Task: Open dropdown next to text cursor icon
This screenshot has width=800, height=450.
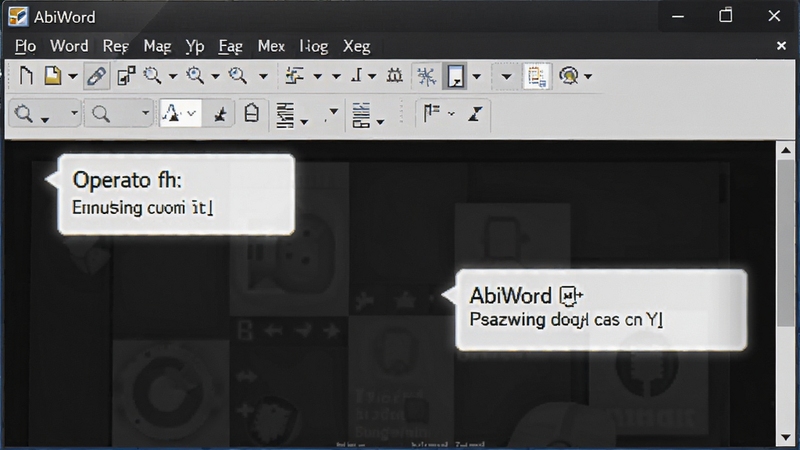Action: (x=372, y=77)
